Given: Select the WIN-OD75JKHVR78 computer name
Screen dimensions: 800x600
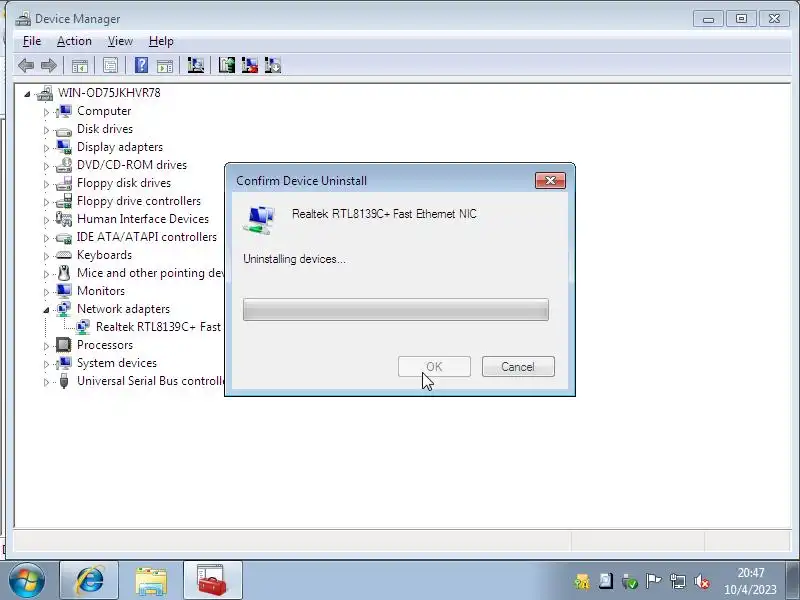Looking at the screenshot, I should point(109,93).
